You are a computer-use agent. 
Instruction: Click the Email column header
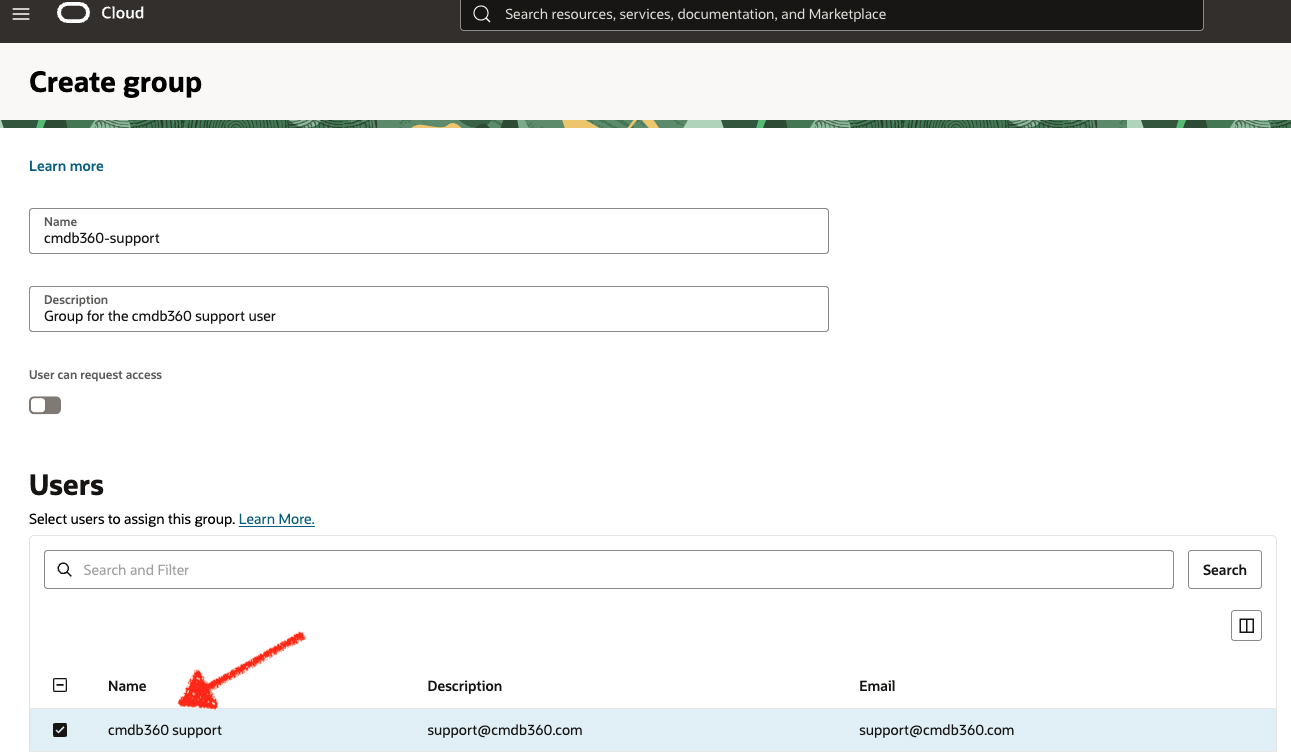pyautogui.click(x=877, y=686)
